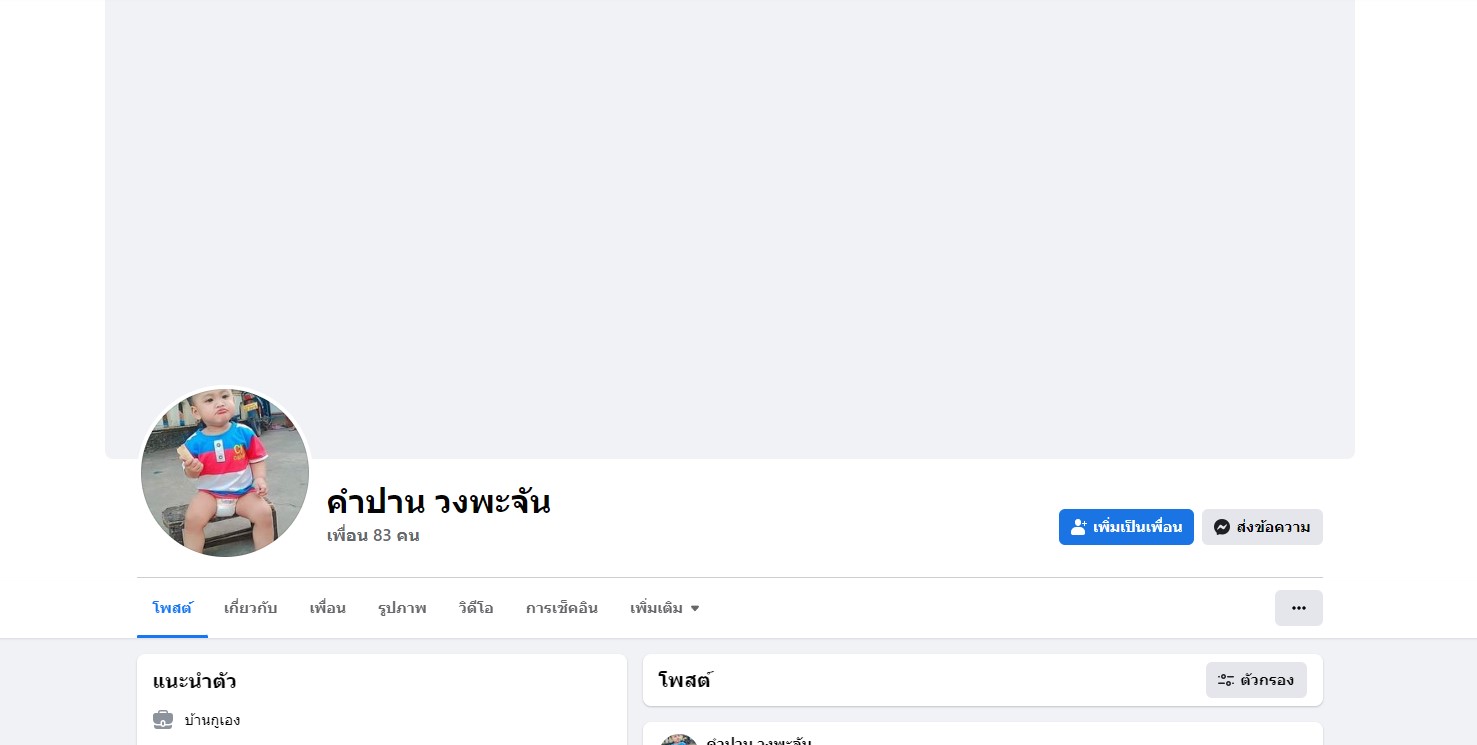This screenshot has height=745, width=1477.
Task: Click the briefcase icon beside บ้านกูเอง
Action: (x=163, y=720)
